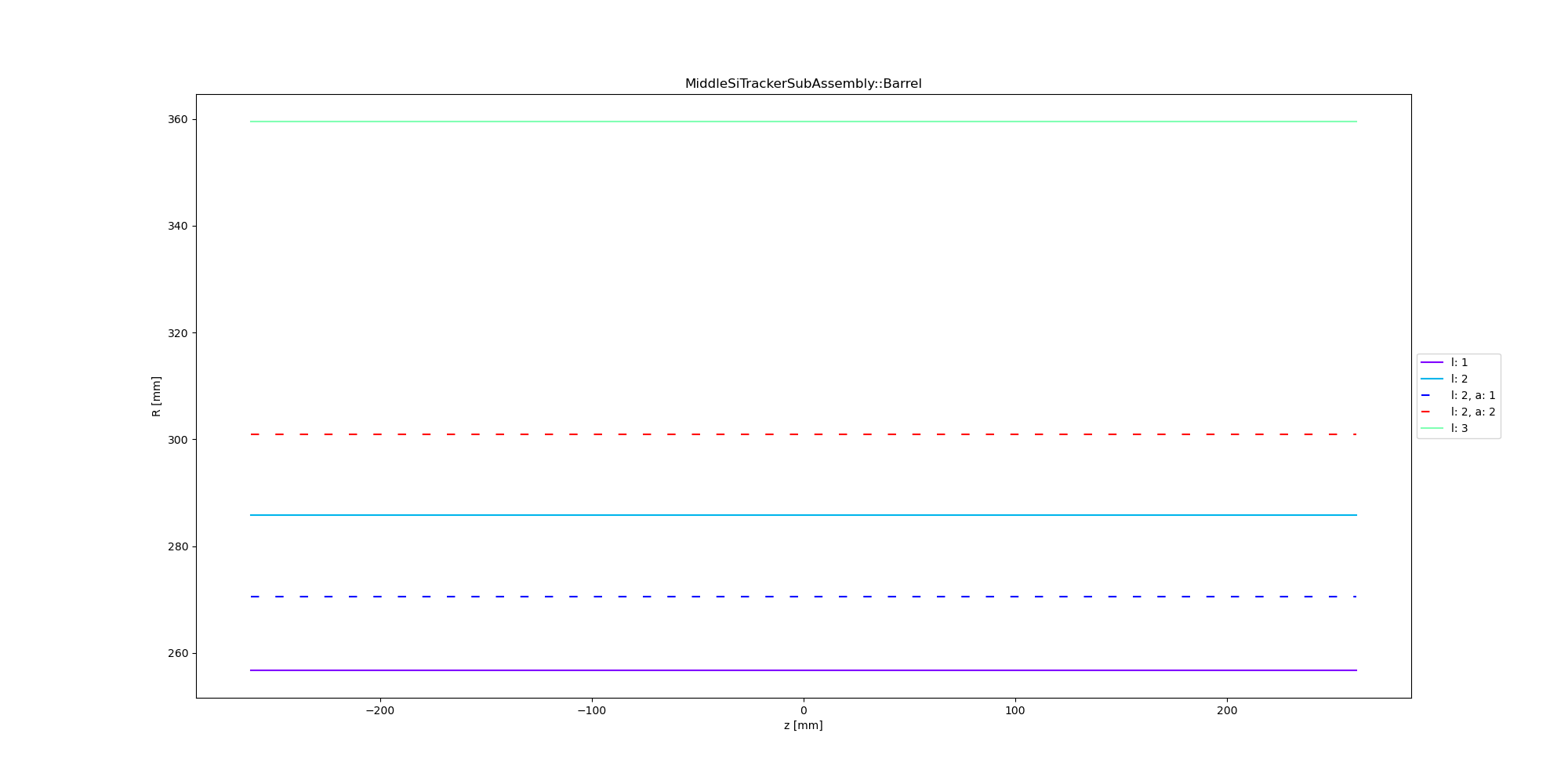Click the solid purple line in the plot
This screenshot has width=1568, height=784.
(803, 670)
